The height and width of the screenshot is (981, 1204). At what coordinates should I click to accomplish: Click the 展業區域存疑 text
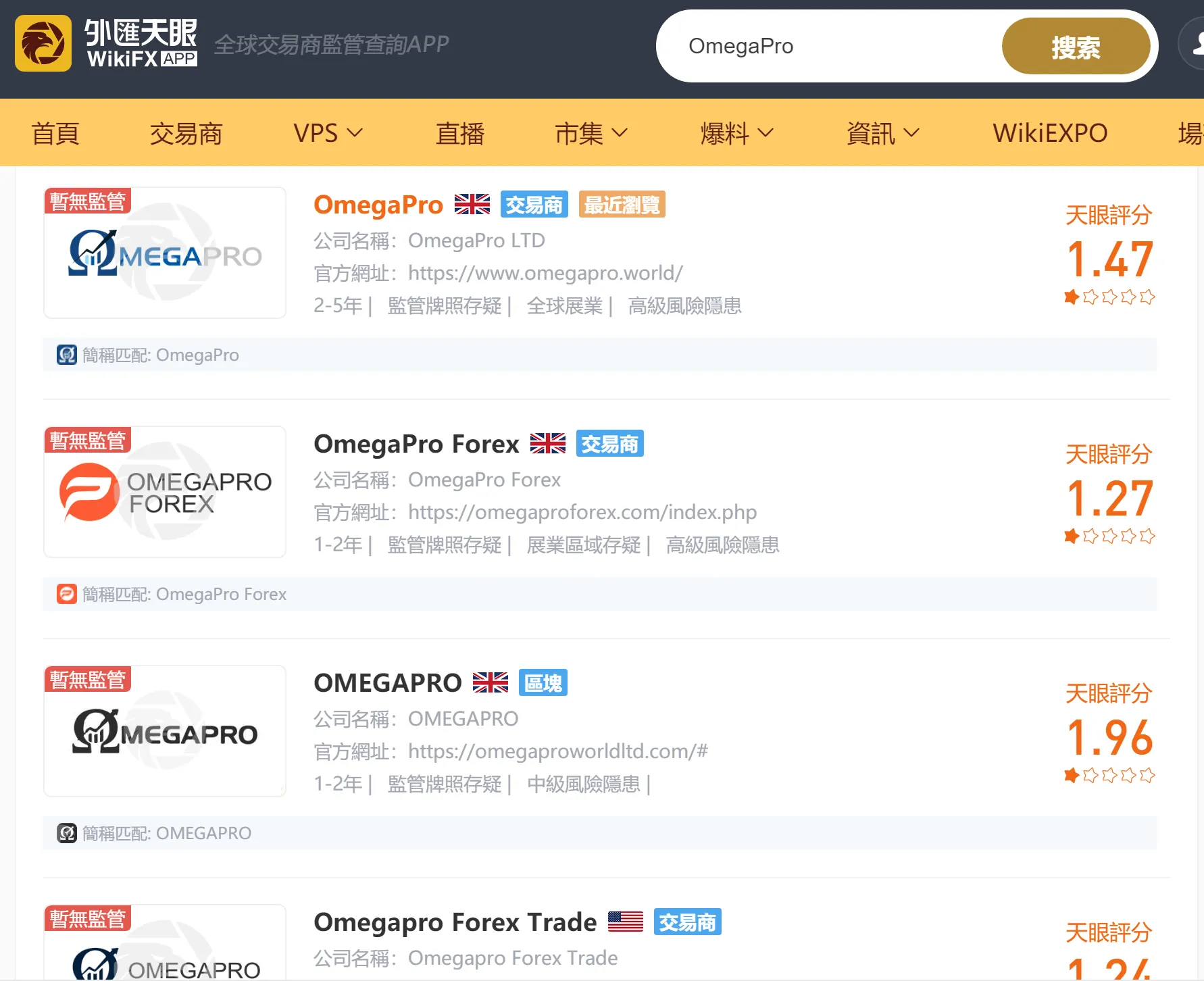[584, 545]
